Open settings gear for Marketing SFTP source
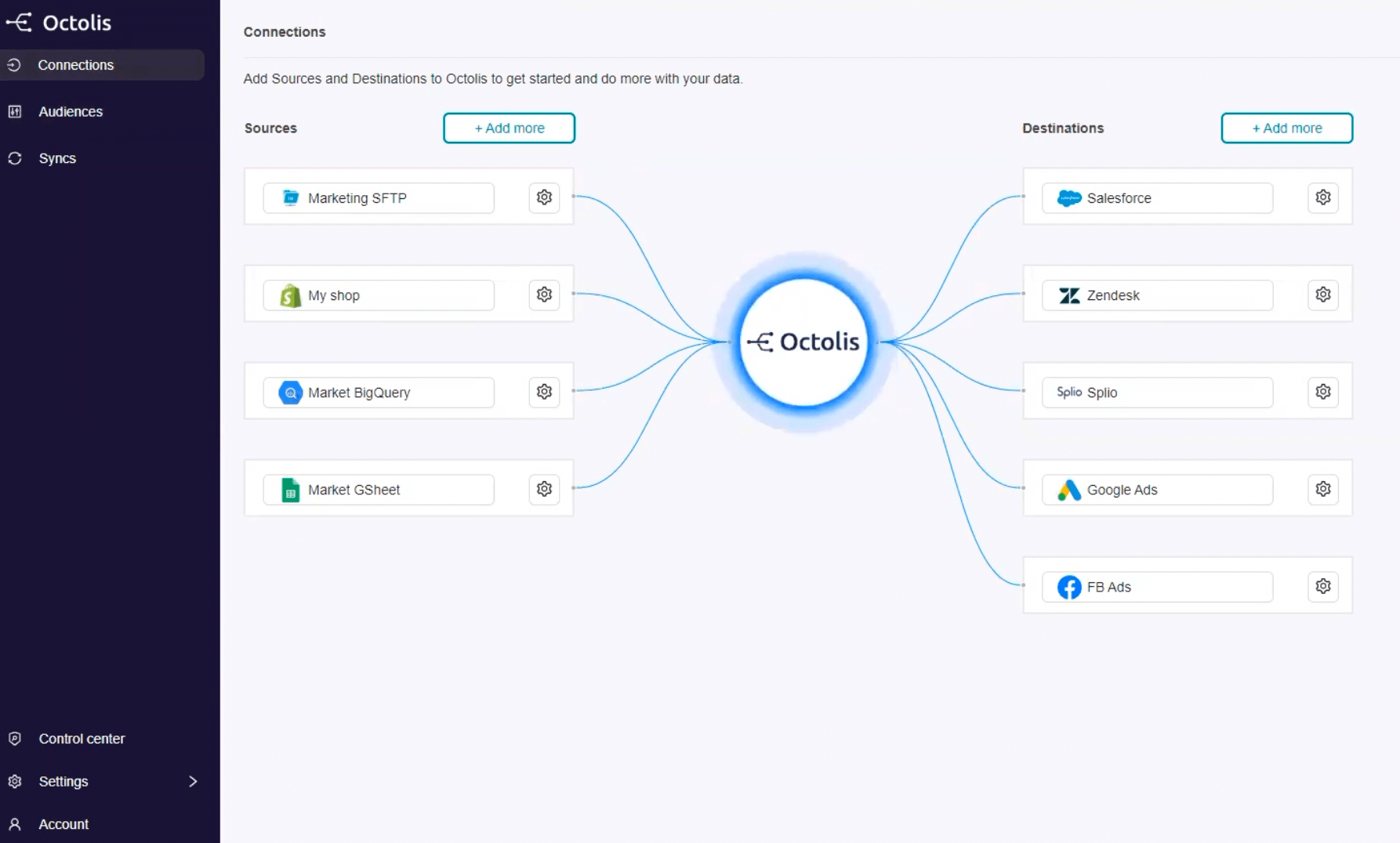Screen dimensions: 1400x843 pyautogui.click(x=544, y=197)
